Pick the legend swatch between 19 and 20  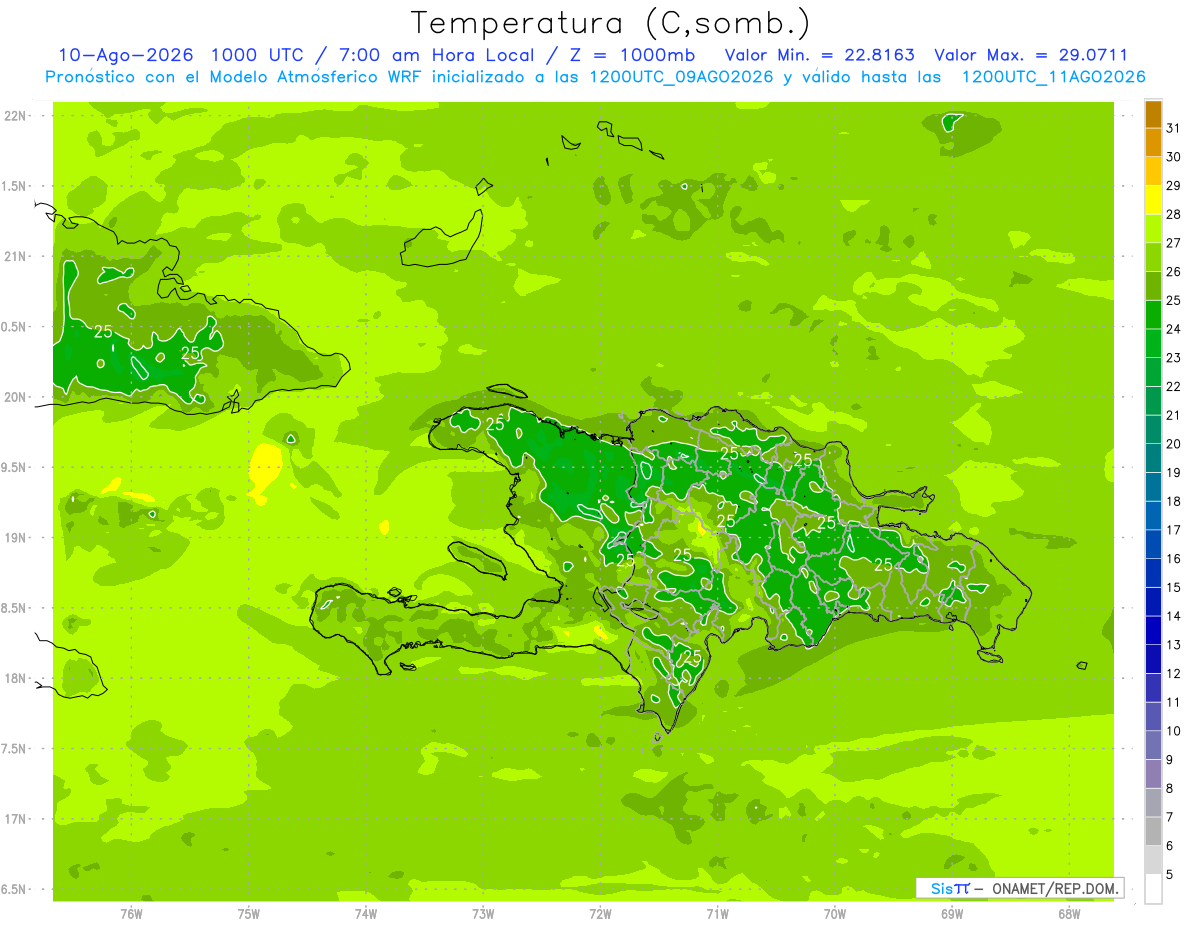(x=1153, y=458)
